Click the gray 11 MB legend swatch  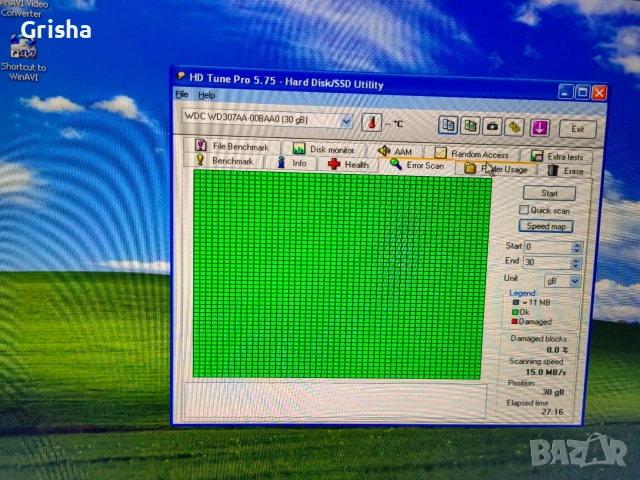pyautogui.click(x=516, y=302)
